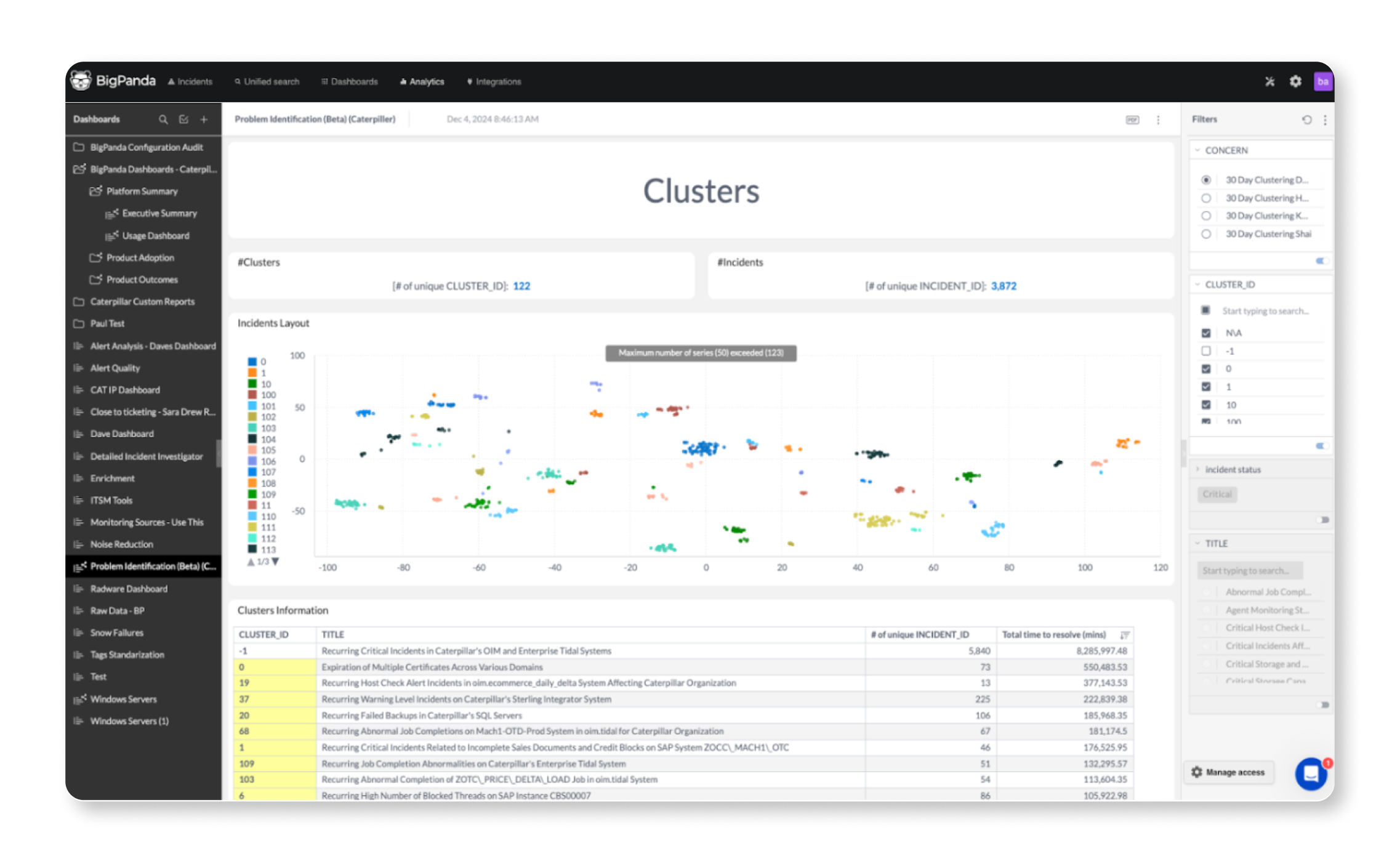The height and width of the screenshot is (861, 1400).
Task: Open the tools icon in top bar
Action: click(x=1269, y=81)
